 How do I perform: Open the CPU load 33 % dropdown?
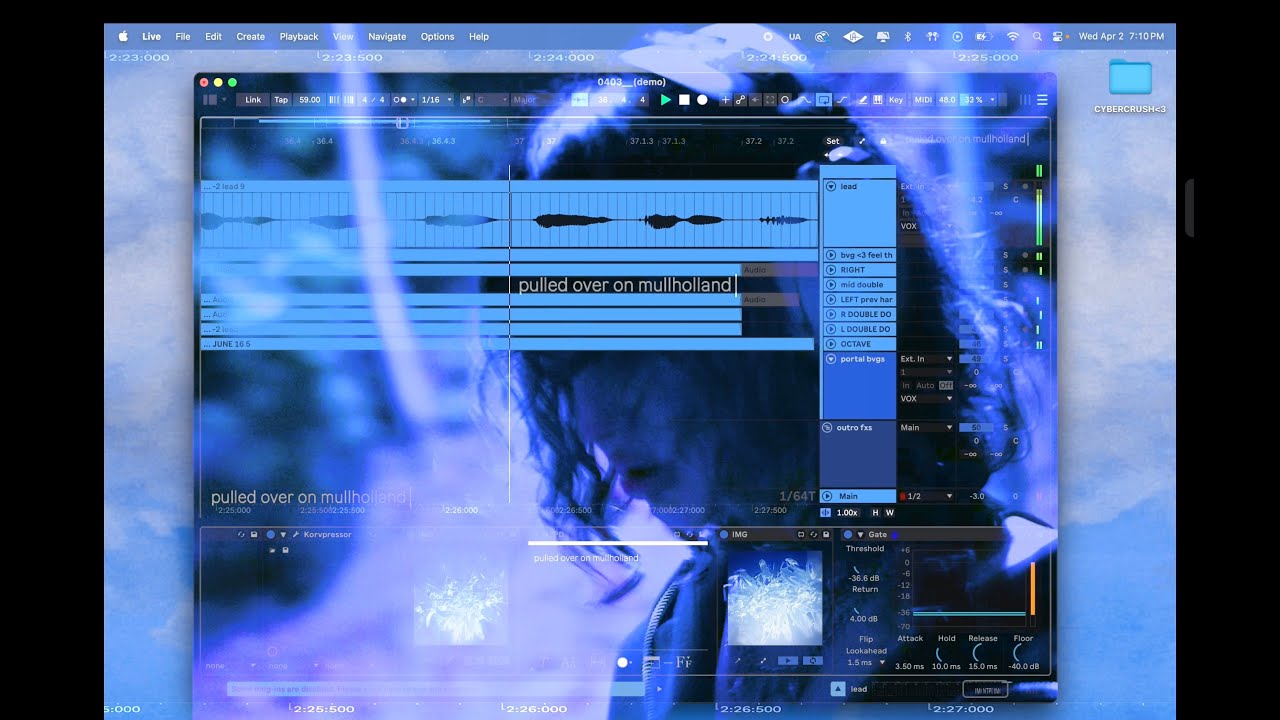[979, 100]
